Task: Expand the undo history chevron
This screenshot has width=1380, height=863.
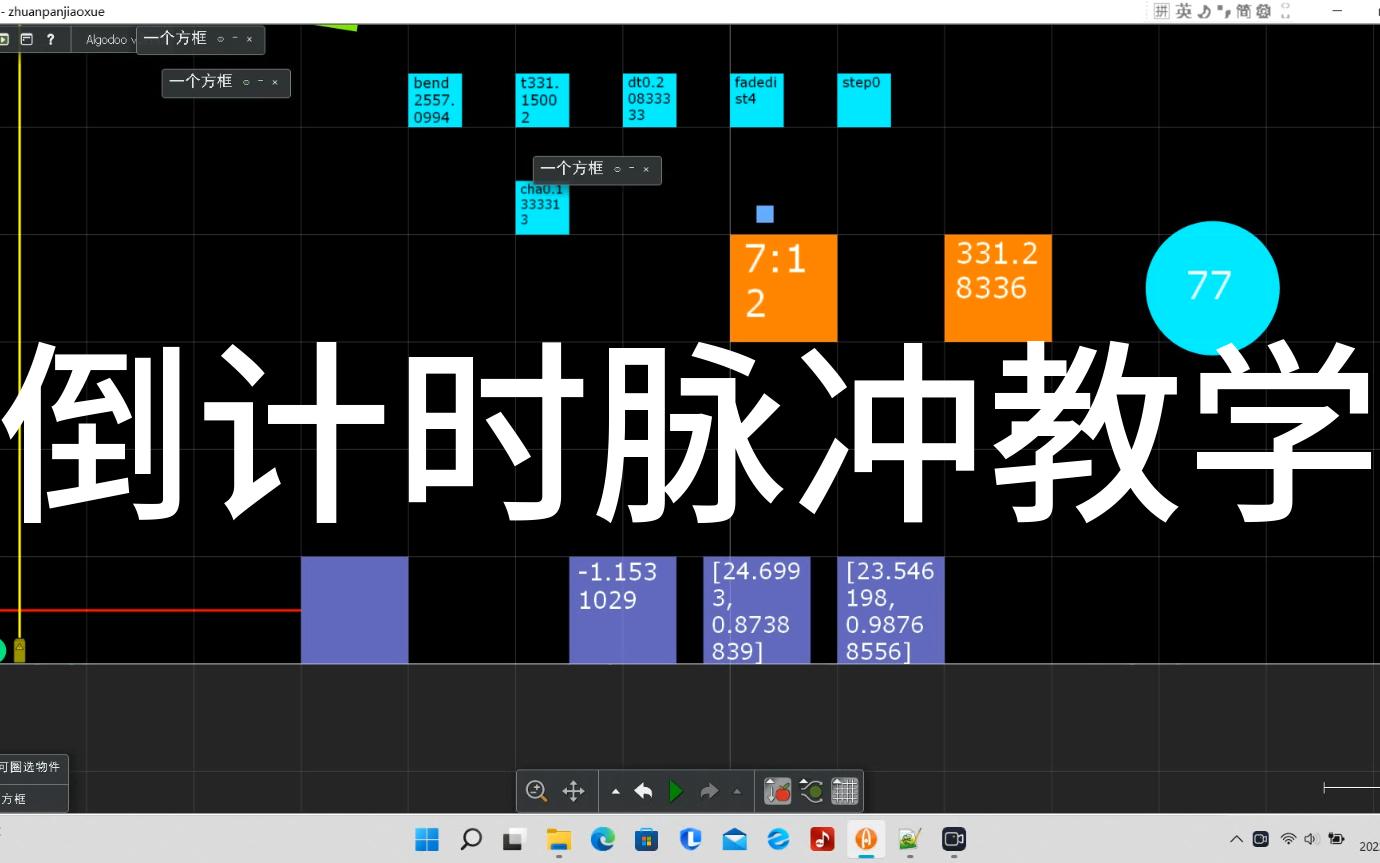Action: click(x=615, y=789)
